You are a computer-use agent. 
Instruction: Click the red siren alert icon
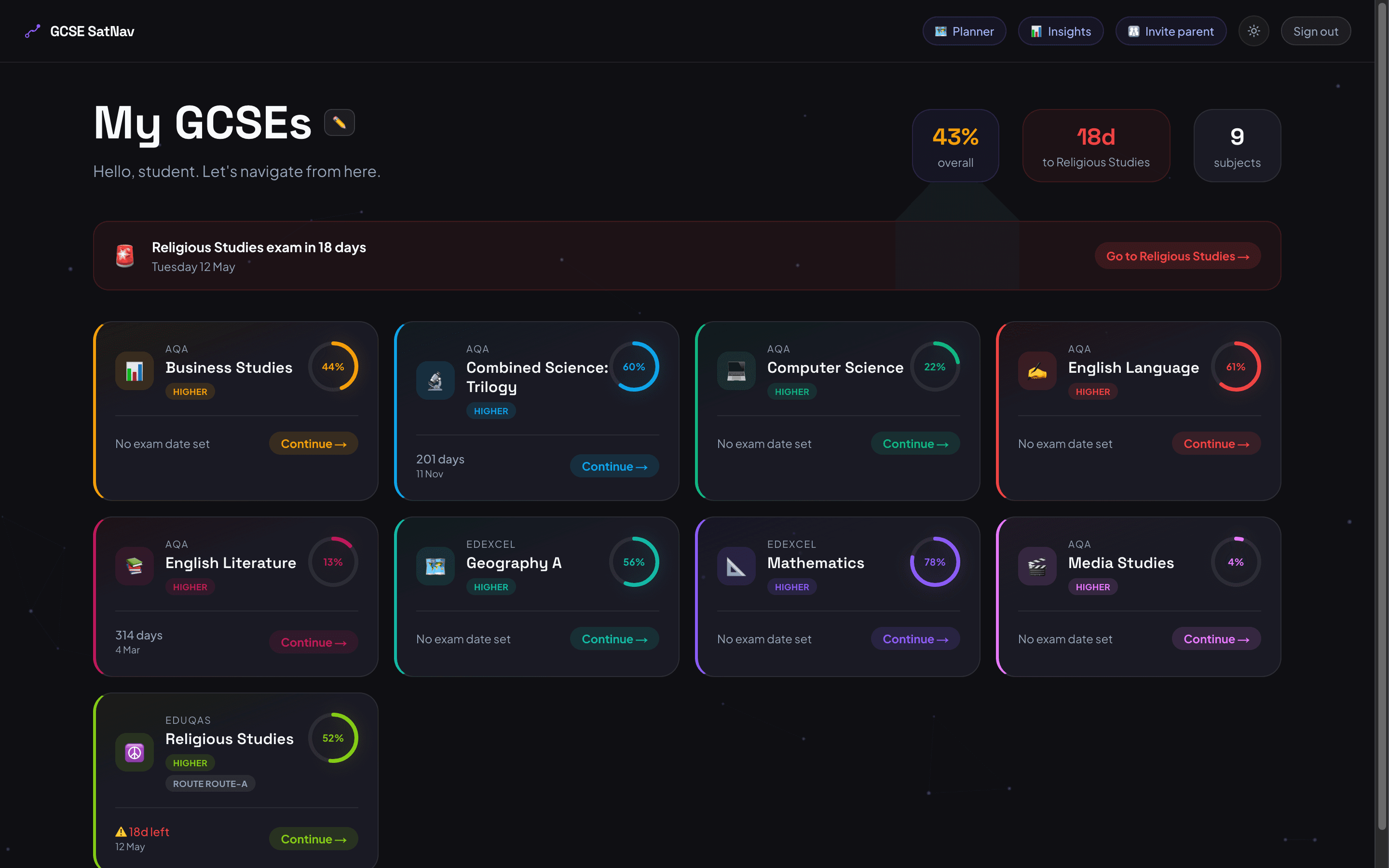click(x=124, y=256)
